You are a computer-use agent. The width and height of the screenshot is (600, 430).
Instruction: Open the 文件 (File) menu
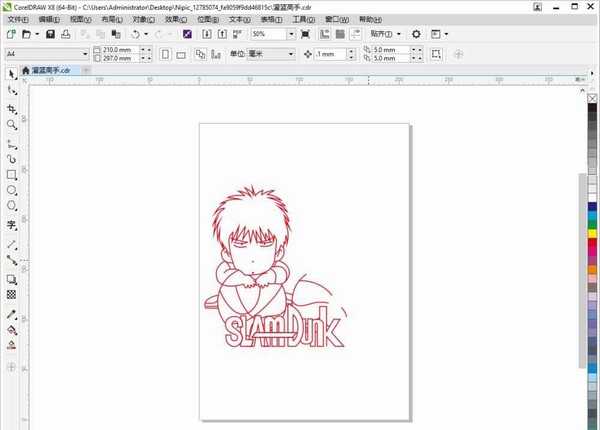18,19
